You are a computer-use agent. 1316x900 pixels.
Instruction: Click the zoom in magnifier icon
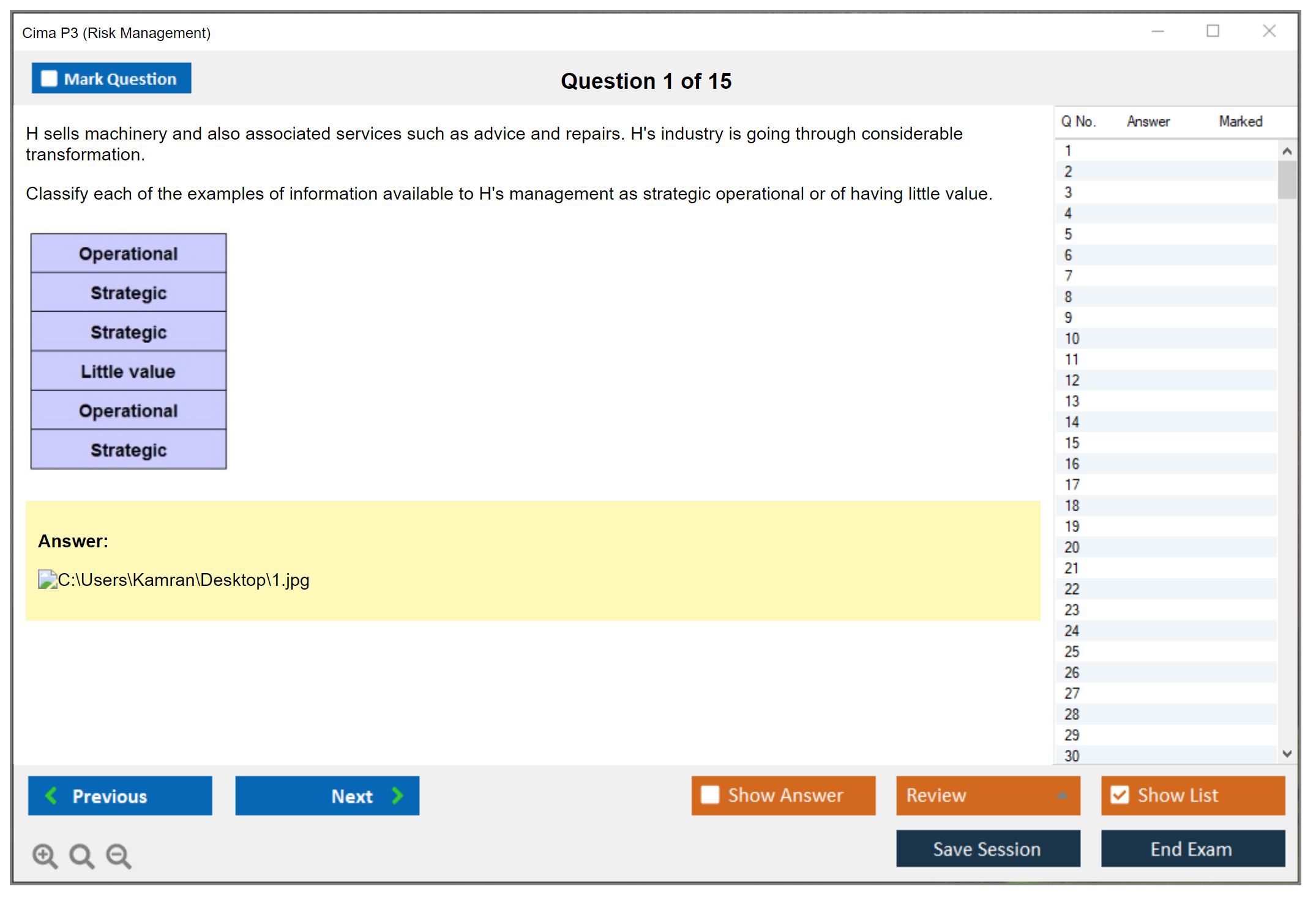click(x=45, y=855)
